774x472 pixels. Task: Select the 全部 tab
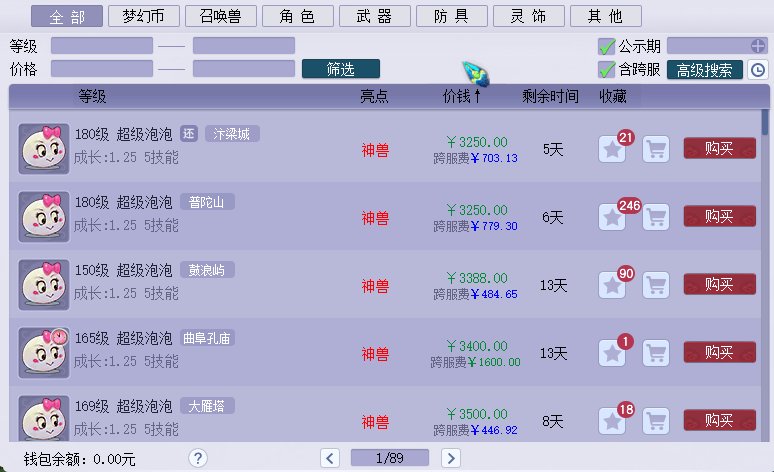pos(67,16)
